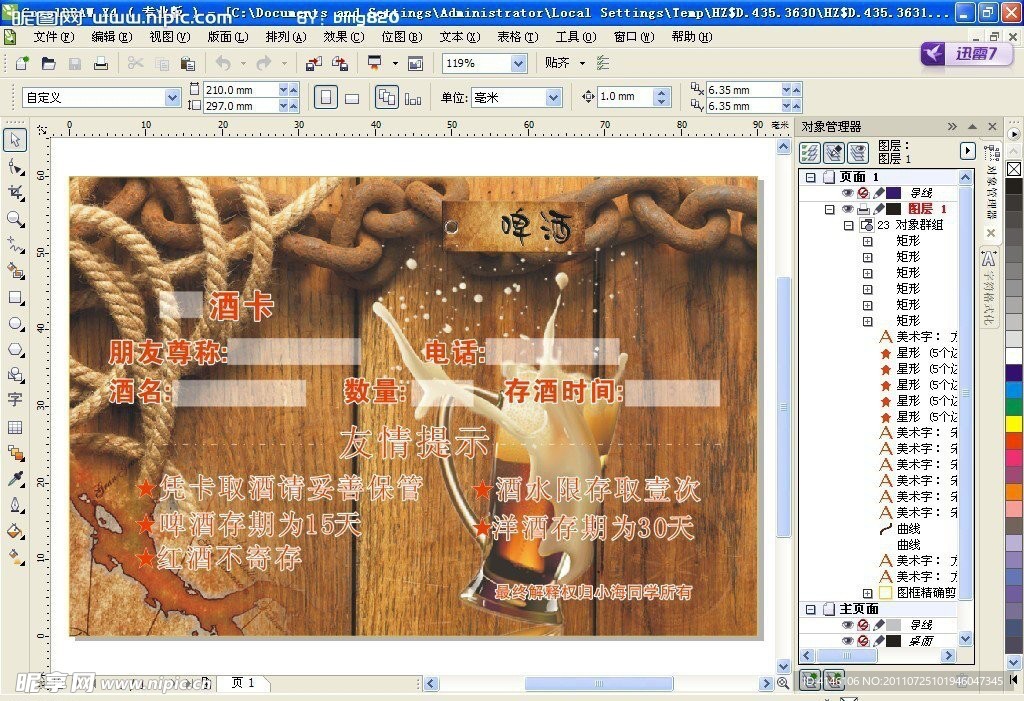Click the nudge offset 1.0 mm field
Image resolution: width=1024 pixels, height=701 pixels.
tap(626, 97)
